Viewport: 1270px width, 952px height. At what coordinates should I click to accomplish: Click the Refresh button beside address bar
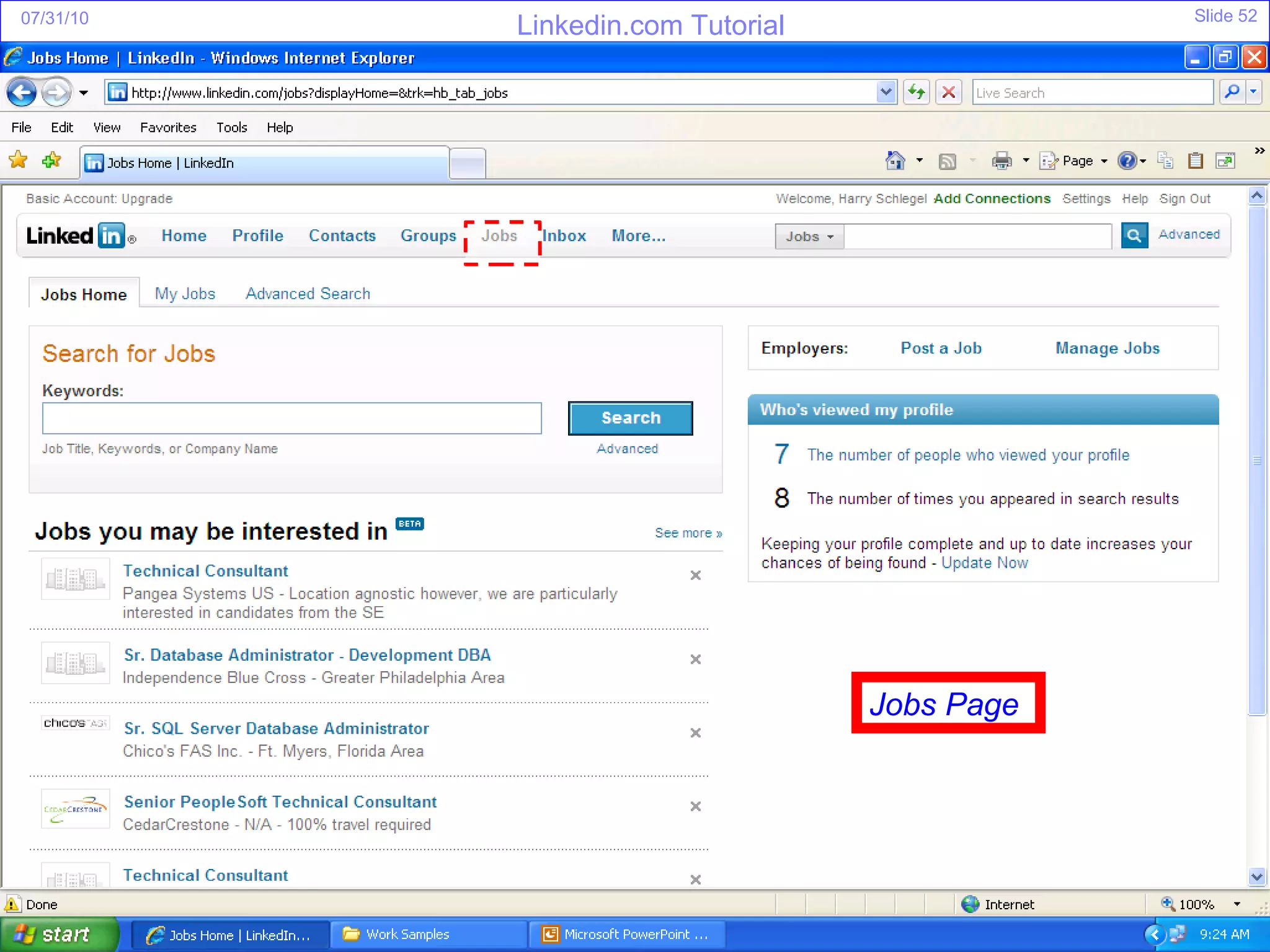[x=916, y=93]
